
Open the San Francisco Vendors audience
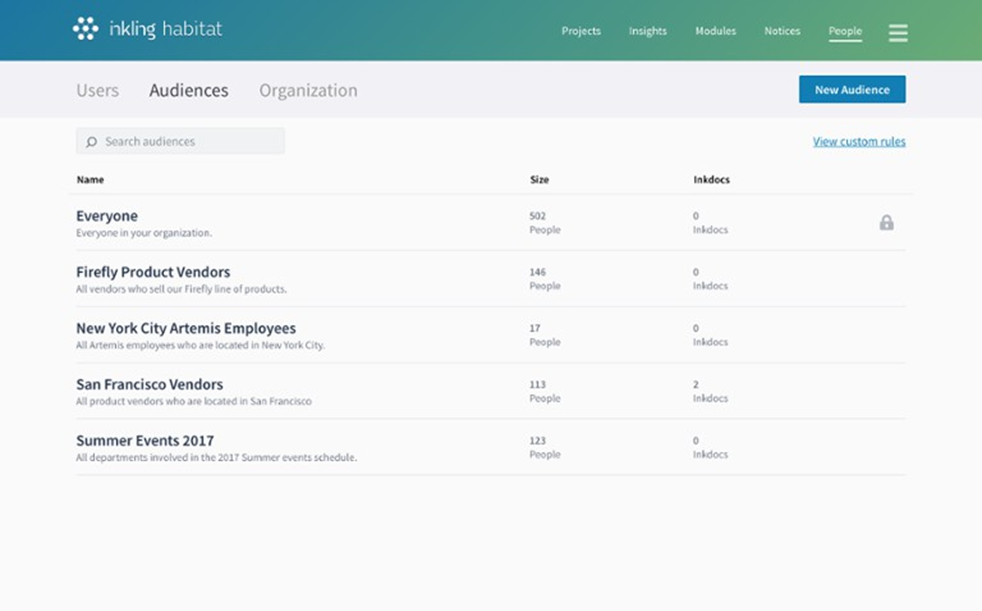click(x=149, y=384)
